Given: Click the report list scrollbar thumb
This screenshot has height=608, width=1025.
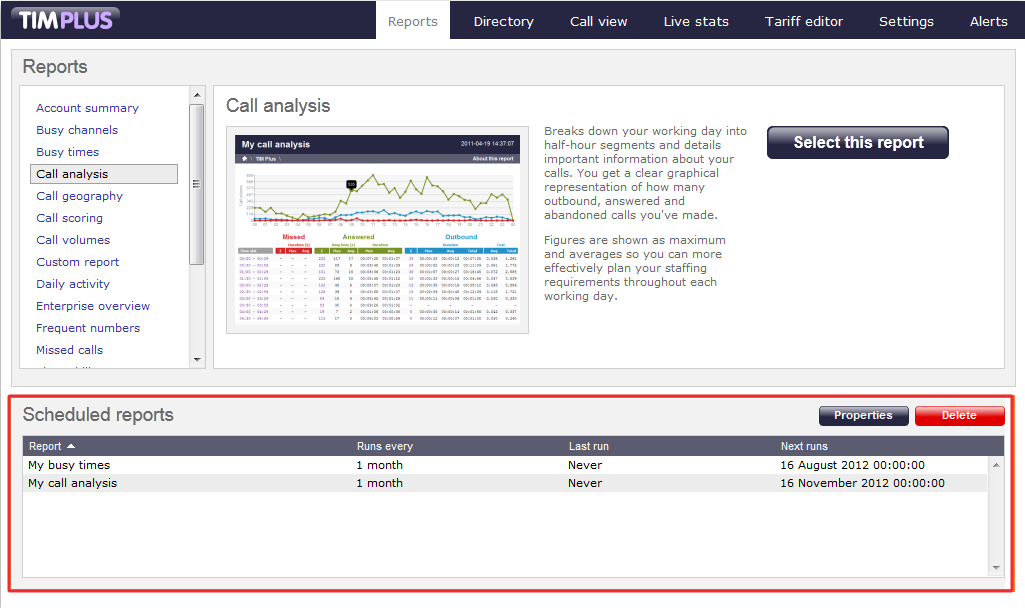Looking at the screenshot, I should 196,183.
